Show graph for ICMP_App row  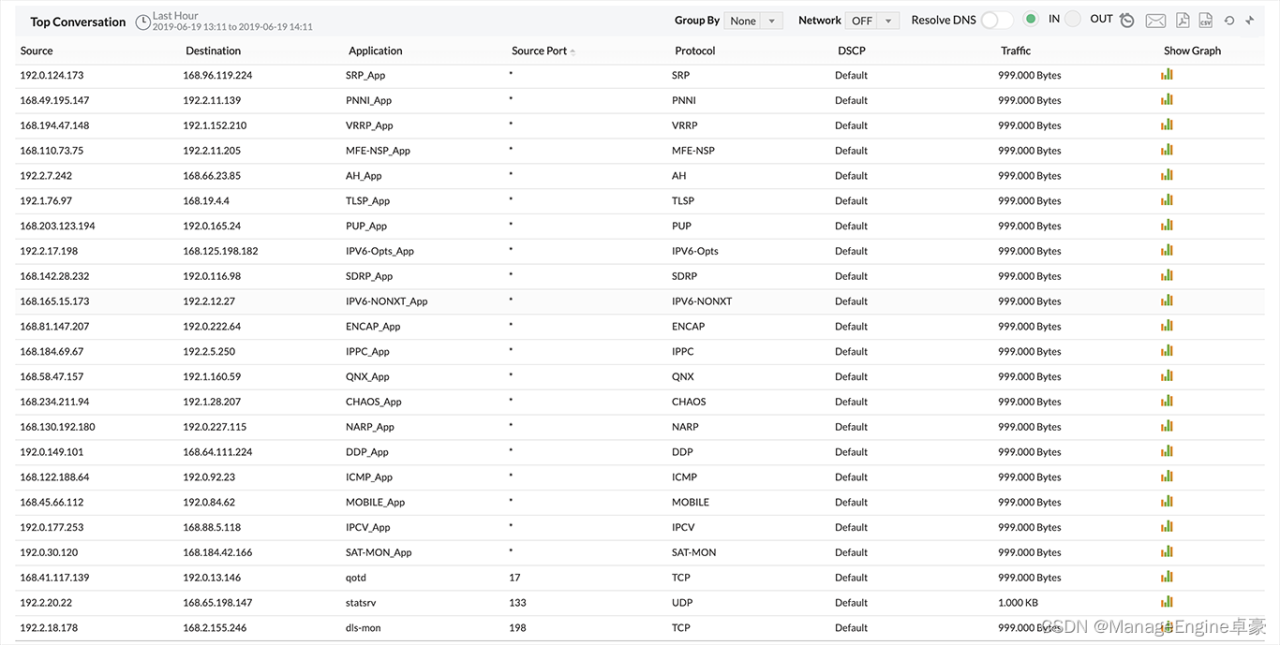point(1167,476)
